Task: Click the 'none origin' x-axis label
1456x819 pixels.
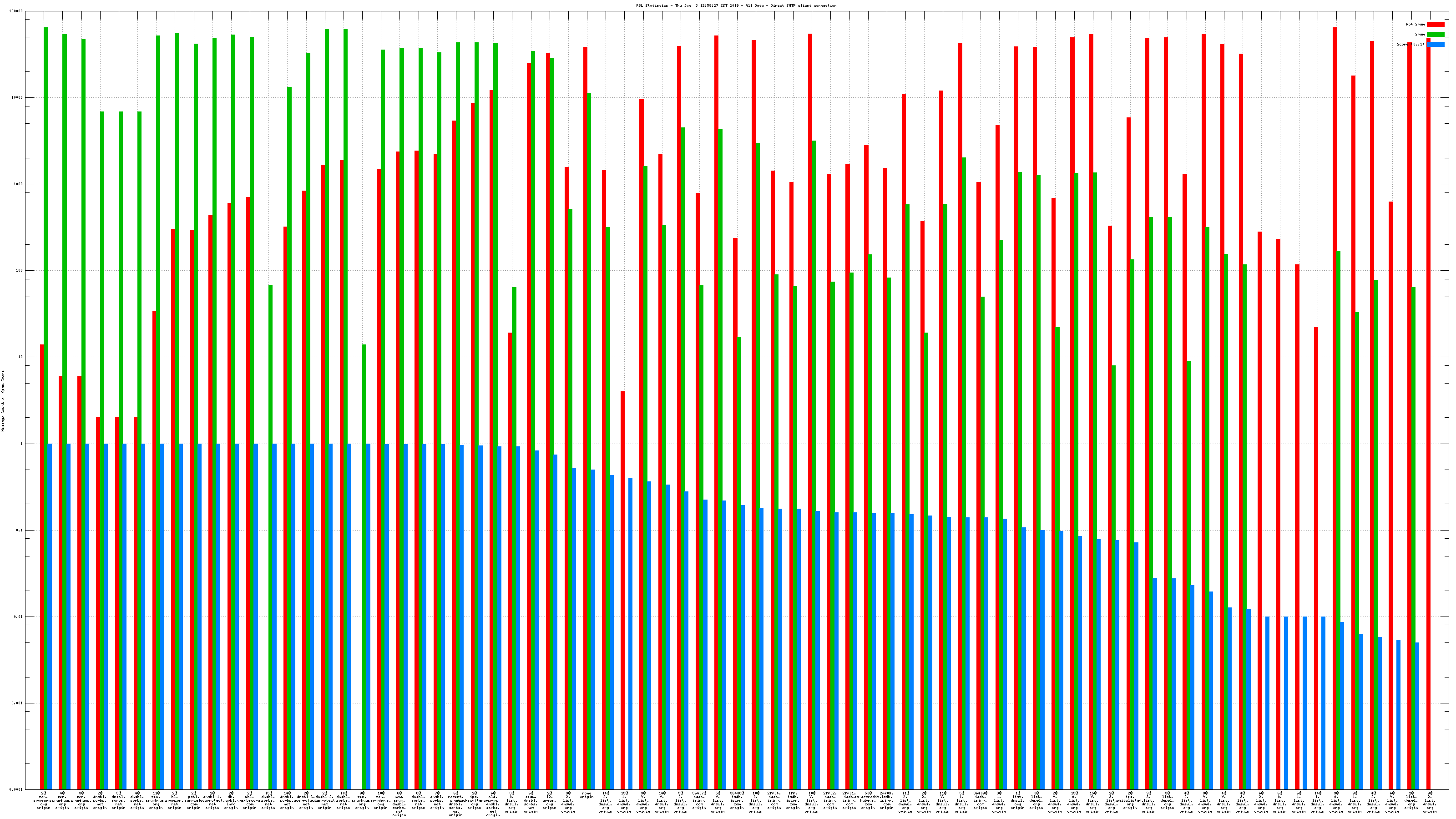Action: [586, 795]
